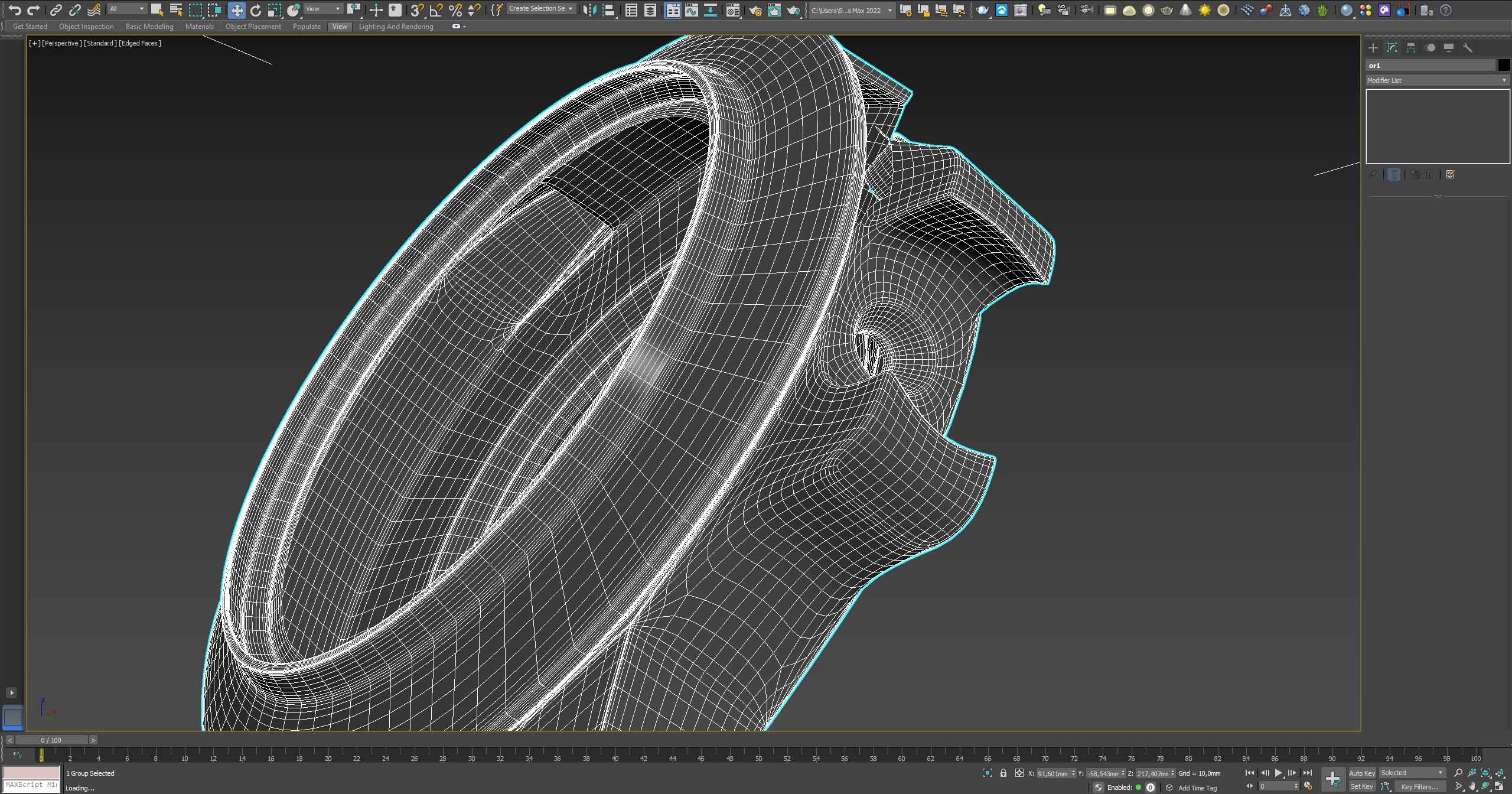Click the time slider 0 / 100 handle
The image size is (1512, 794).
point(51,740)
